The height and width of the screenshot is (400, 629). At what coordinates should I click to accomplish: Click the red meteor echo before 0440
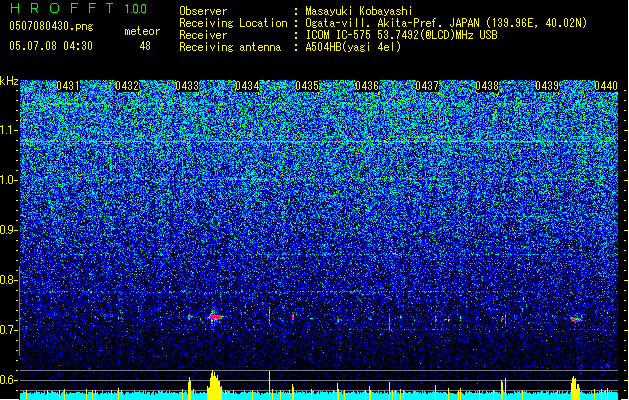(575, 319)
